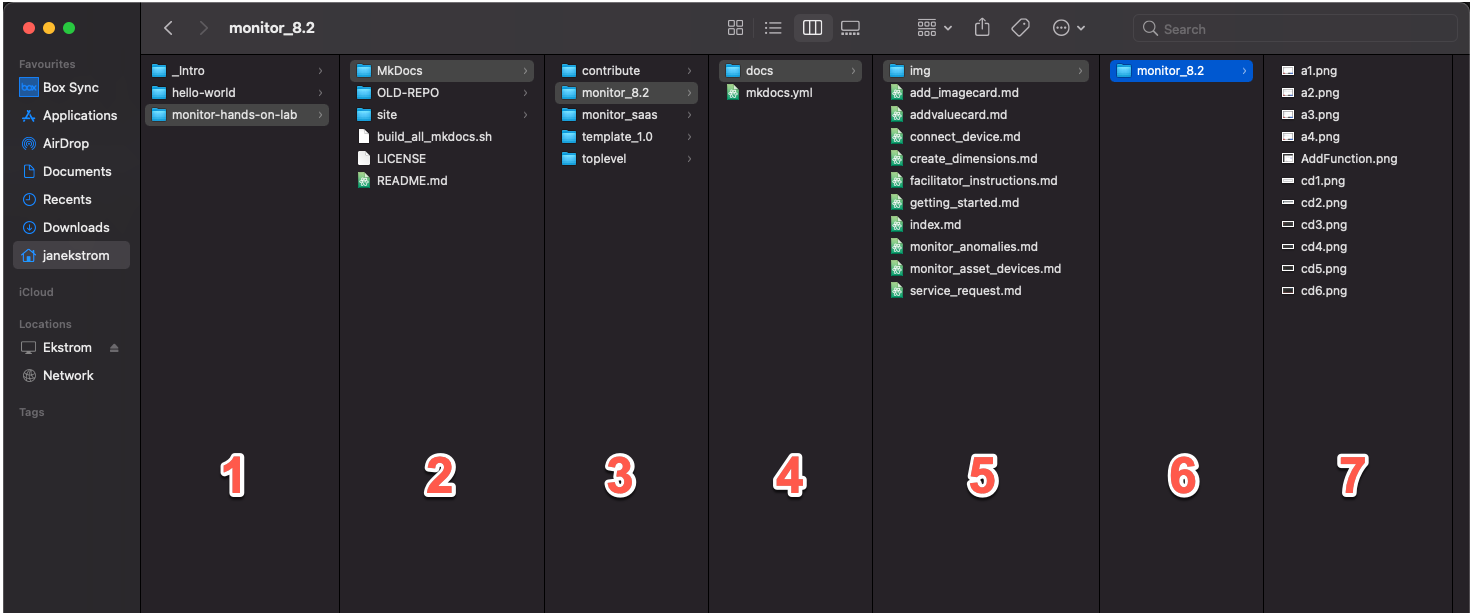
Task: Open Applications from the sidebar
Action: coord(77,115)
